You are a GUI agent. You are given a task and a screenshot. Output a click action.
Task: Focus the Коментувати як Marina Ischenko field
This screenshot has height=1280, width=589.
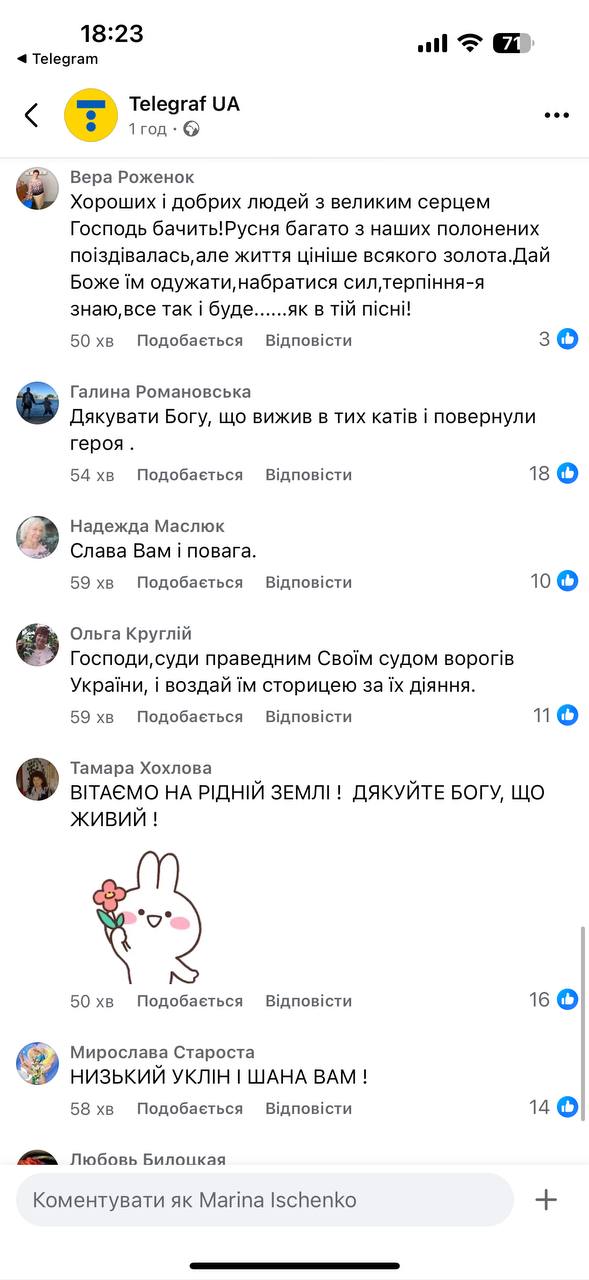pos(265,1200)
